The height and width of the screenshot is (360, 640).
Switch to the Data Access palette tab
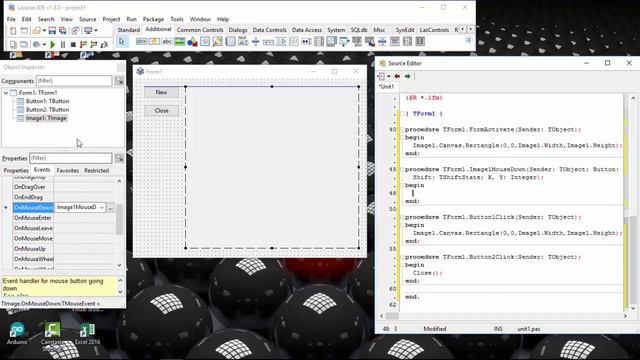(x=307, y=30)
